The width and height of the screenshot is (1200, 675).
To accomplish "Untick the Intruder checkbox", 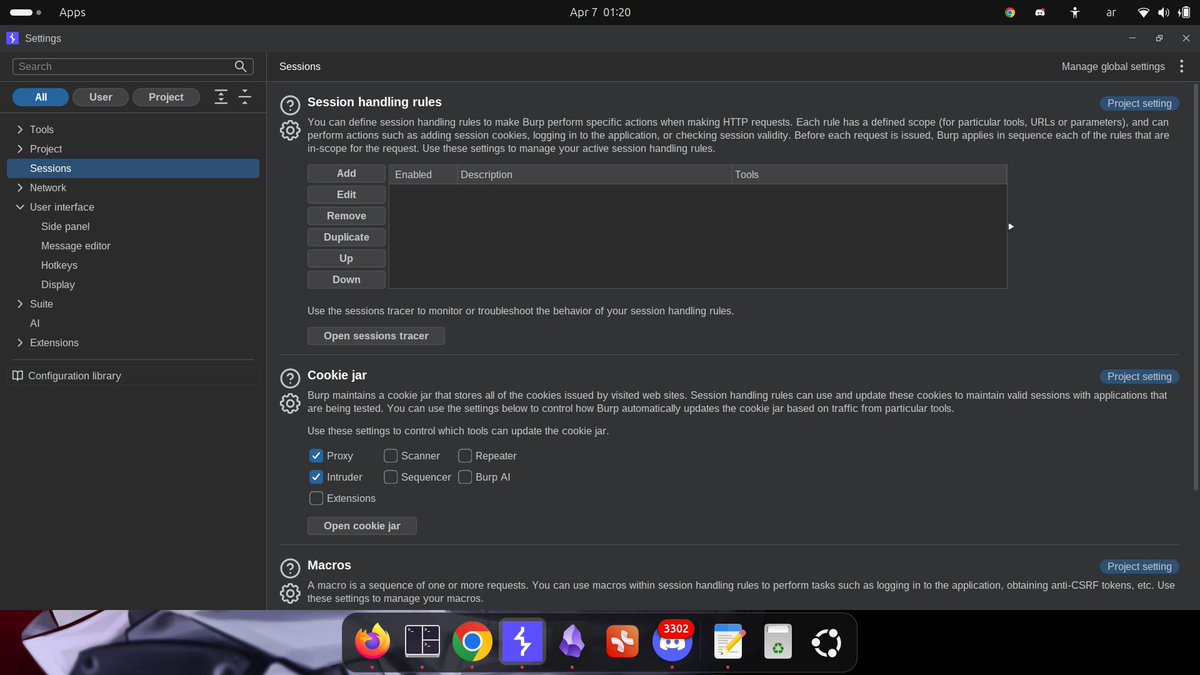I will 316,477.
